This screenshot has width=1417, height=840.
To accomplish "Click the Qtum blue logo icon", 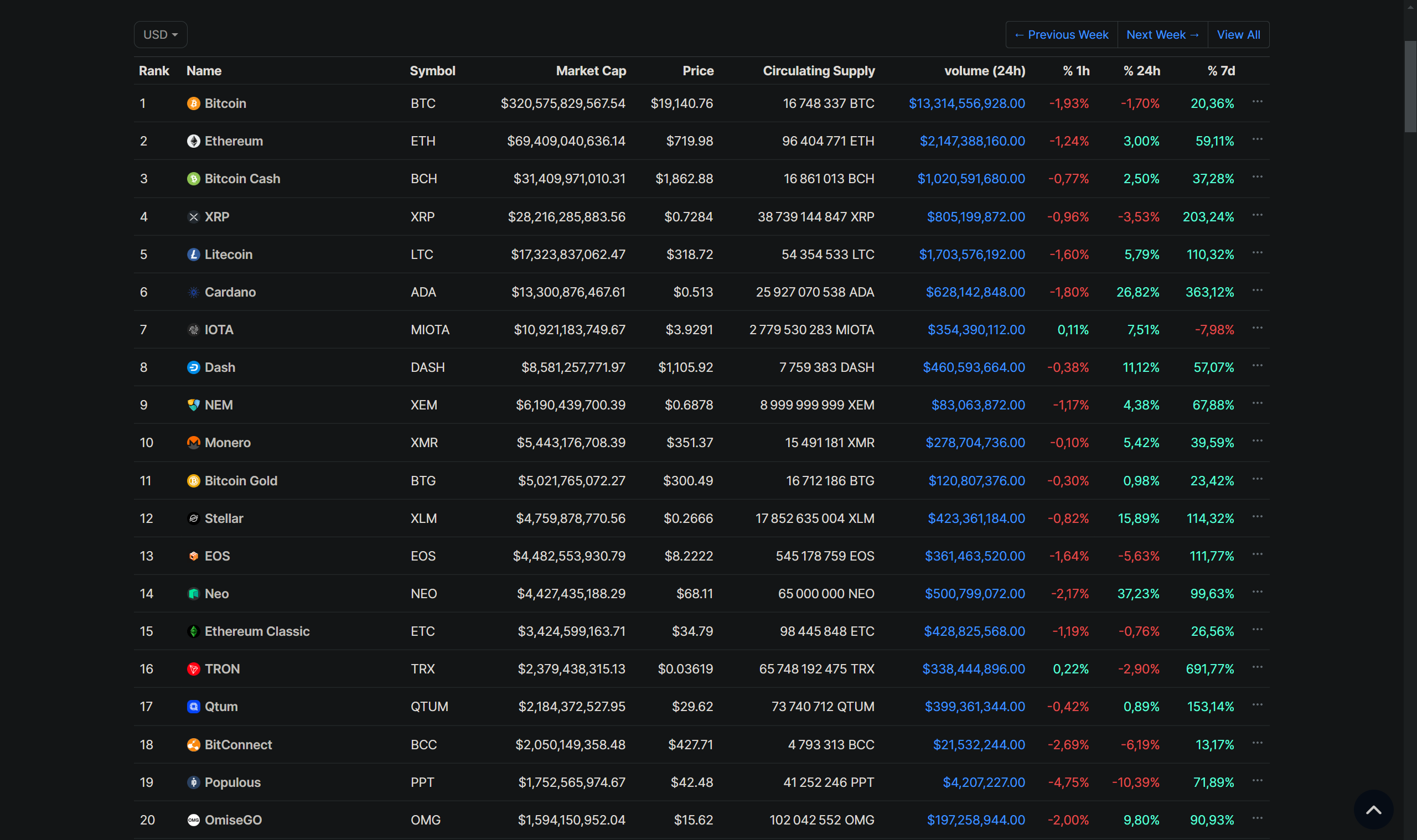I will 194,707.
